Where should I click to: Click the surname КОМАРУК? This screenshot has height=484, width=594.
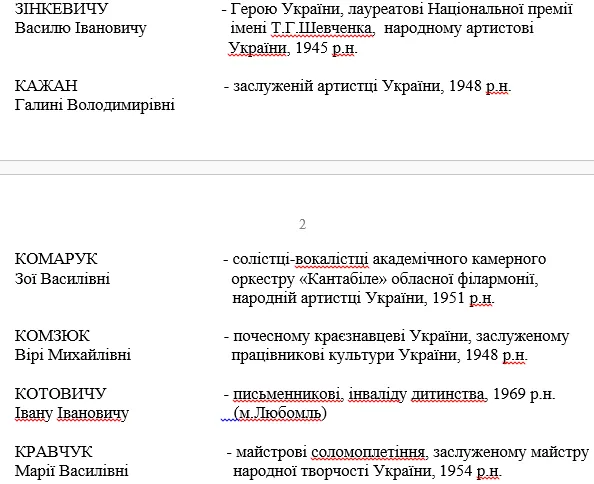[56, 259]
